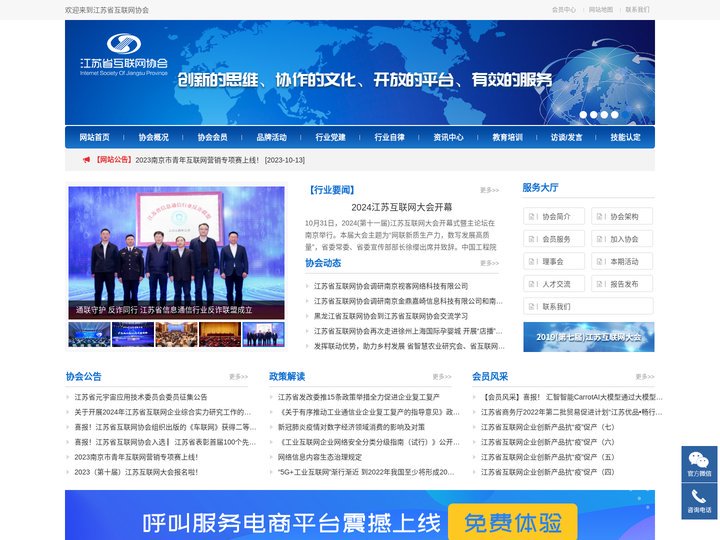
Task: Go to 资讯中心 in navigation
Action: (x=449, y=137)
